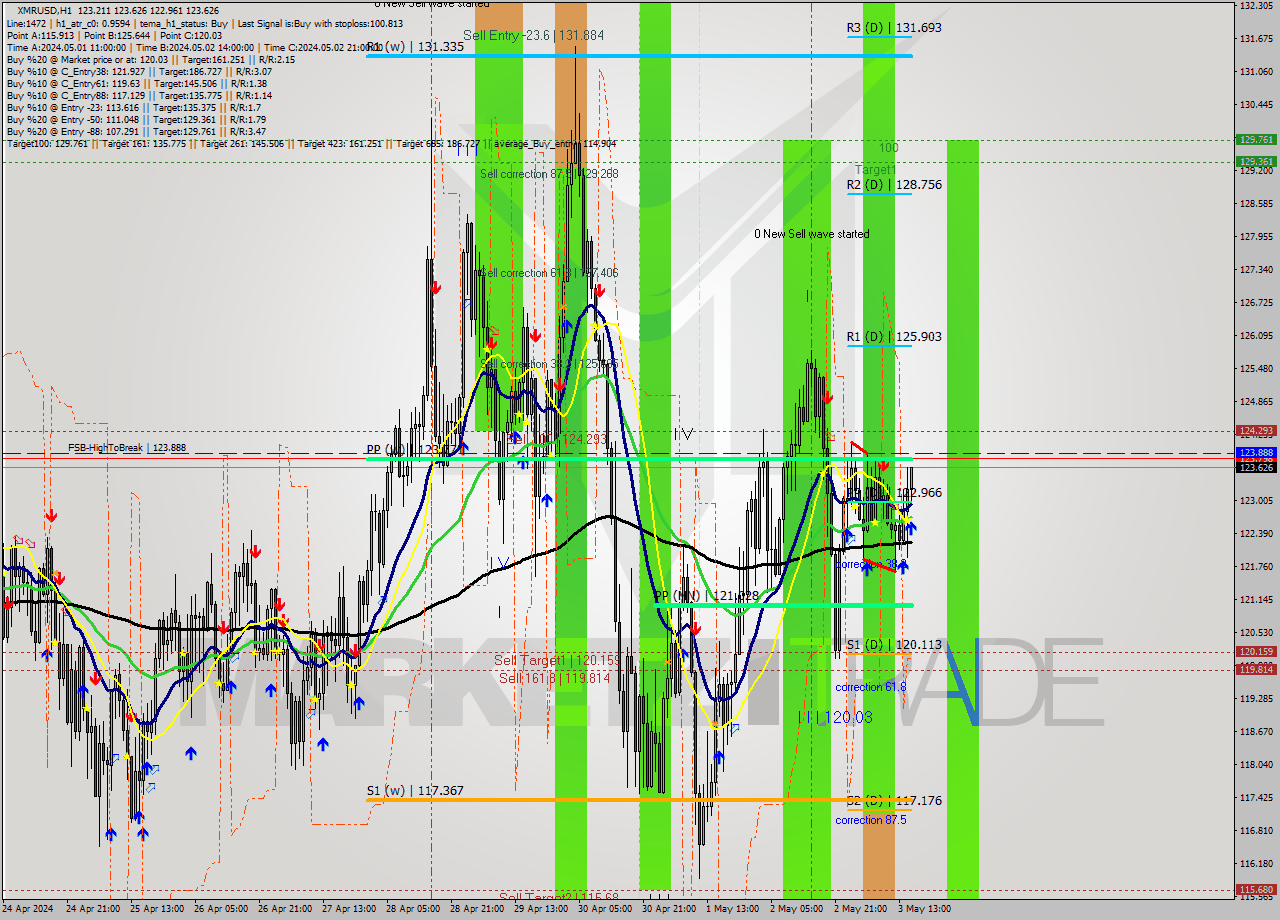
Task: Click the '3 May 13:00' time axis label
Action: 923,910
